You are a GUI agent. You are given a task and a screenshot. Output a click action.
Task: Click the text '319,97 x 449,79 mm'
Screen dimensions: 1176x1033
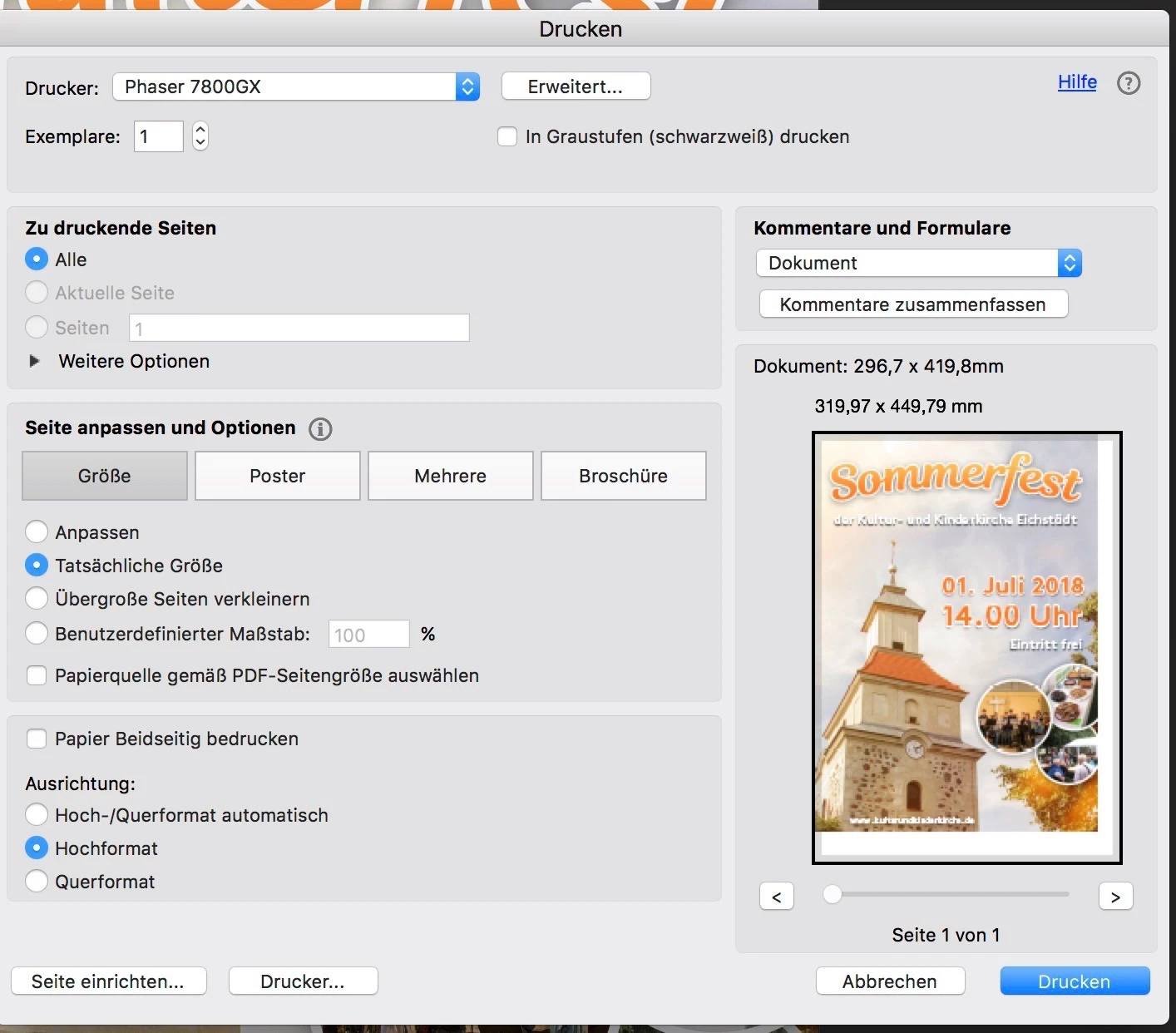(x=898, y=406)
